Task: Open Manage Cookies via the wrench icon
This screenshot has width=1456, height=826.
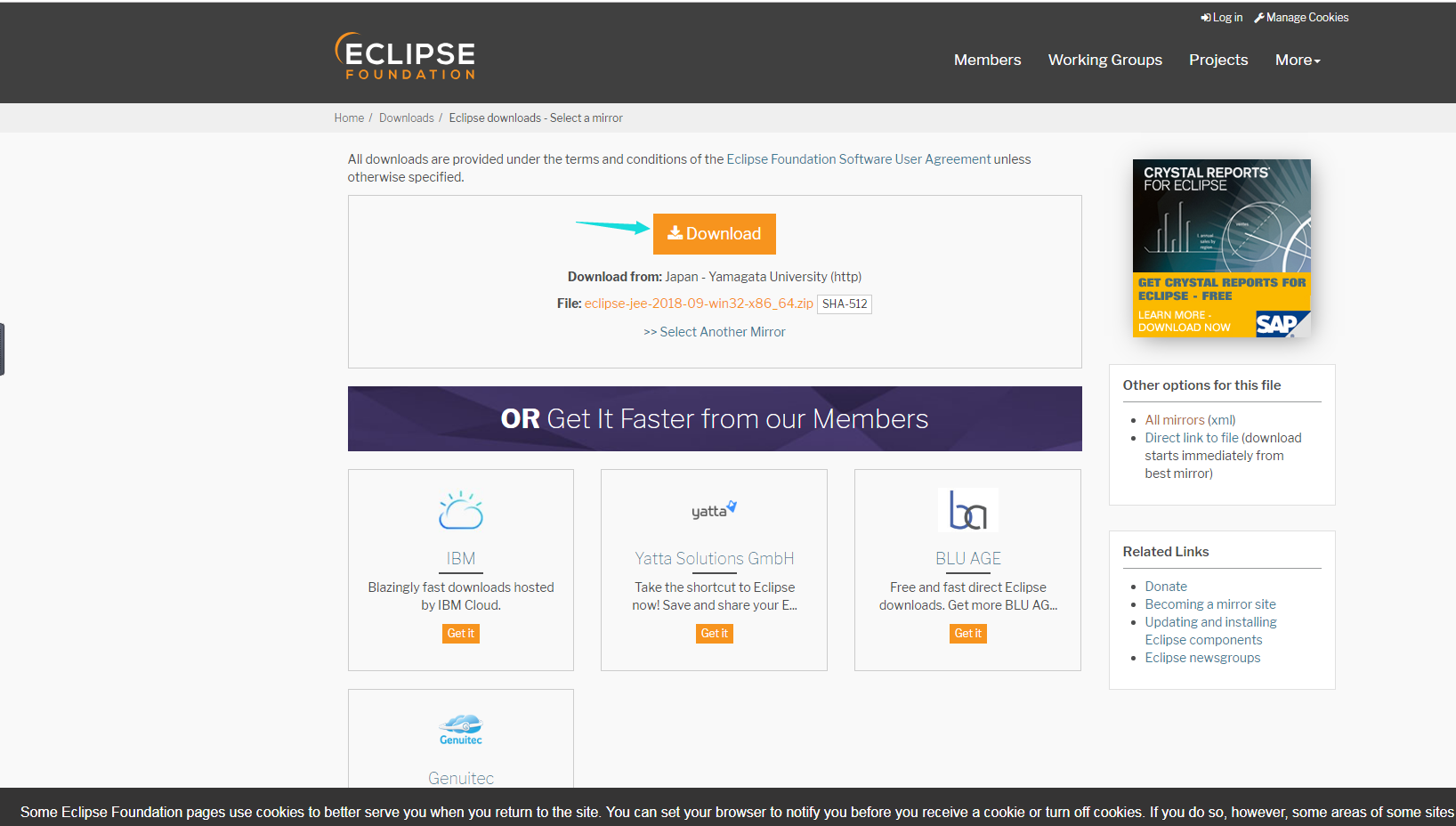Action: pos(1259,17)
